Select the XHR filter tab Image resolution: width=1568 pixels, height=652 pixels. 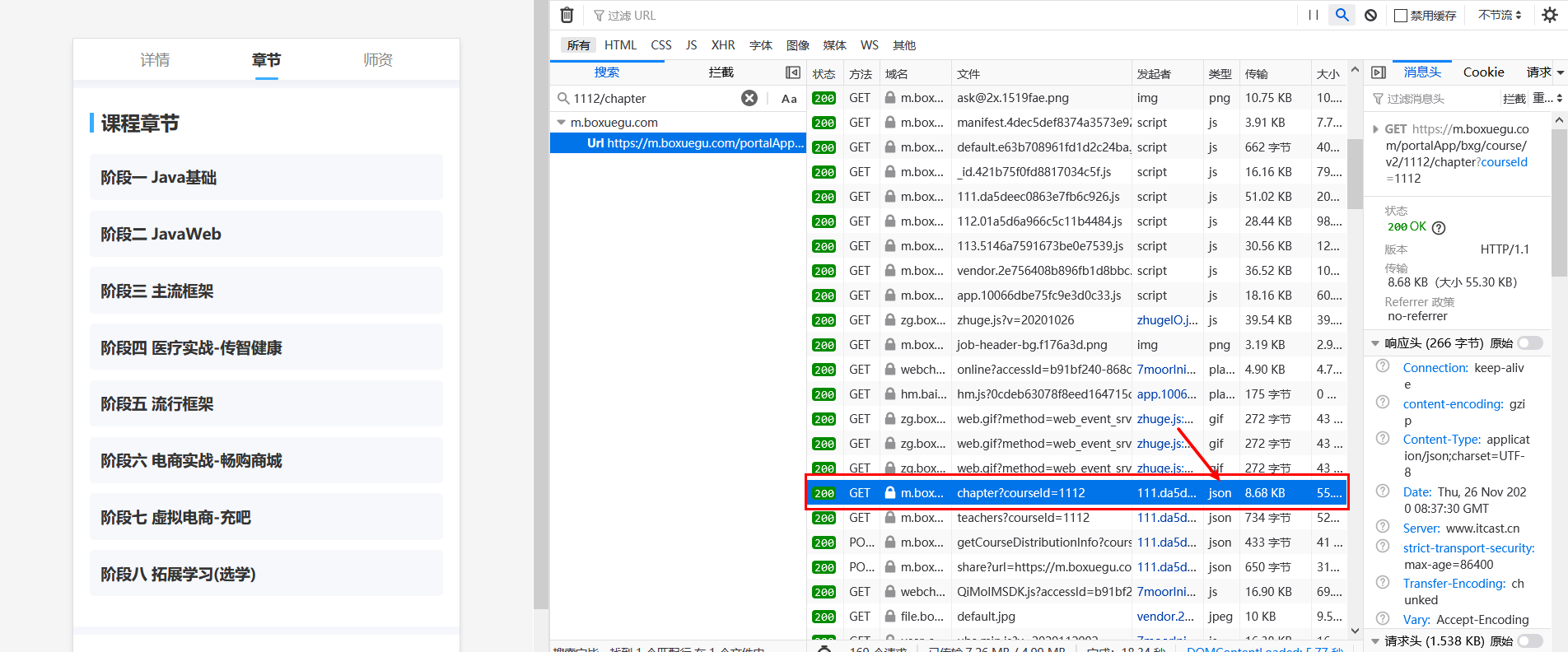pos(722,45)
